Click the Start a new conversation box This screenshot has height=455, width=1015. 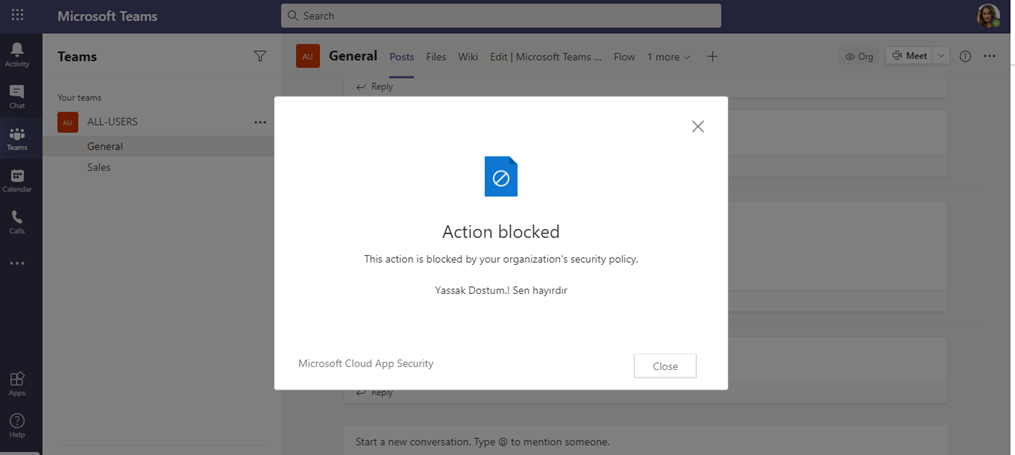pyautogui.click(x=645, y=441)
